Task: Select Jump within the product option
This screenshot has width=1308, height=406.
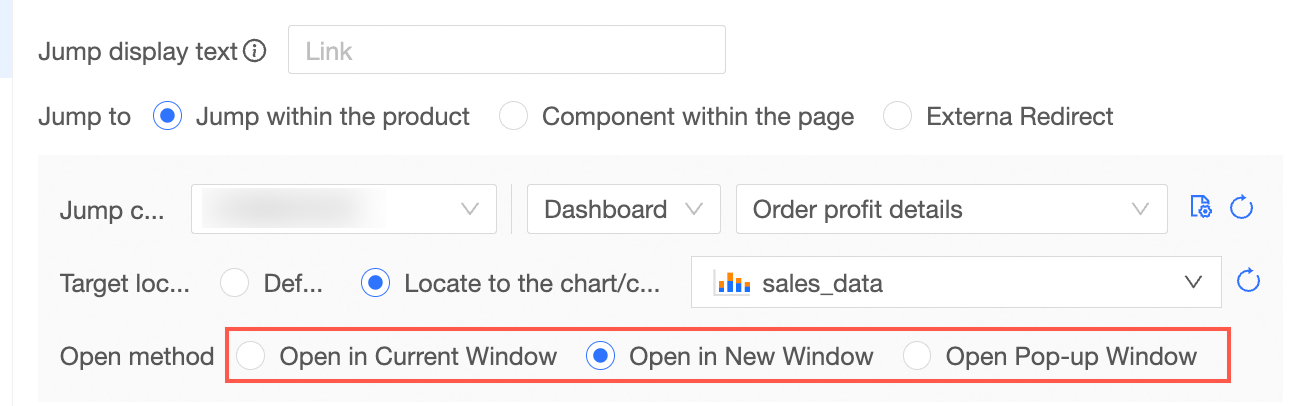Action: [167, 117]
